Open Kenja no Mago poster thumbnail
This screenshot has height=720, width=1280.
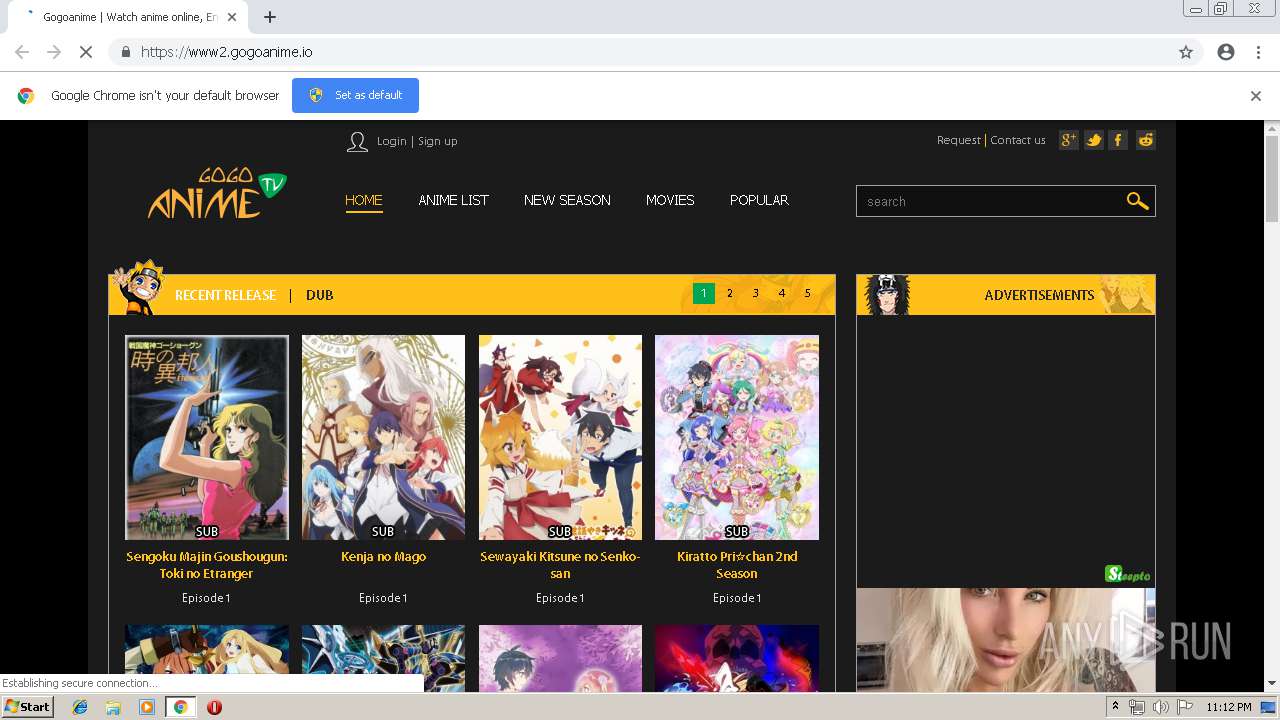pyautogui.click(x=383, y=437)
